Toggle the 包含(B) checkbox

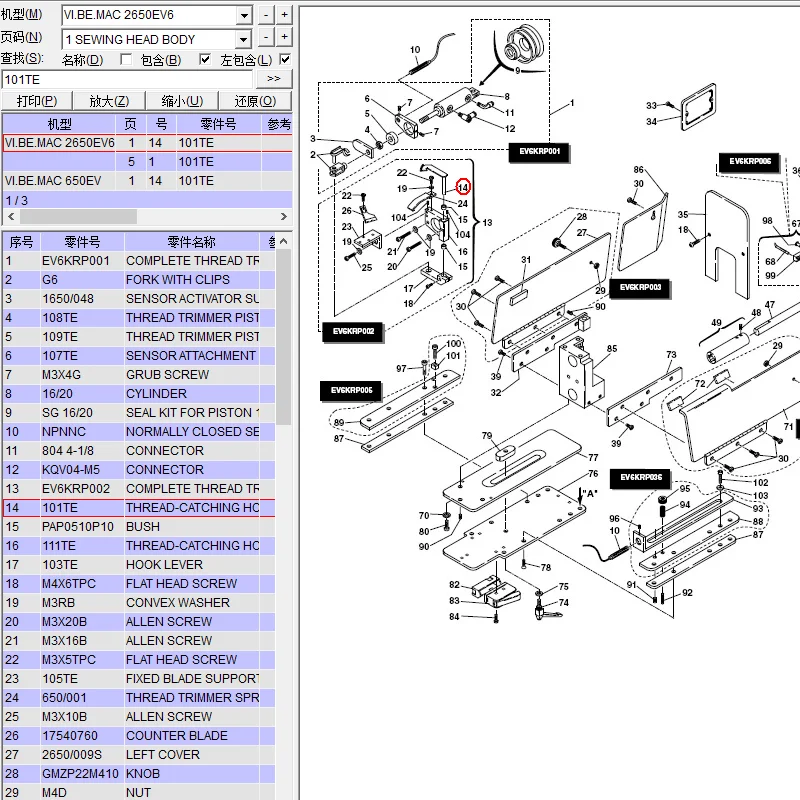coord(205,60)
